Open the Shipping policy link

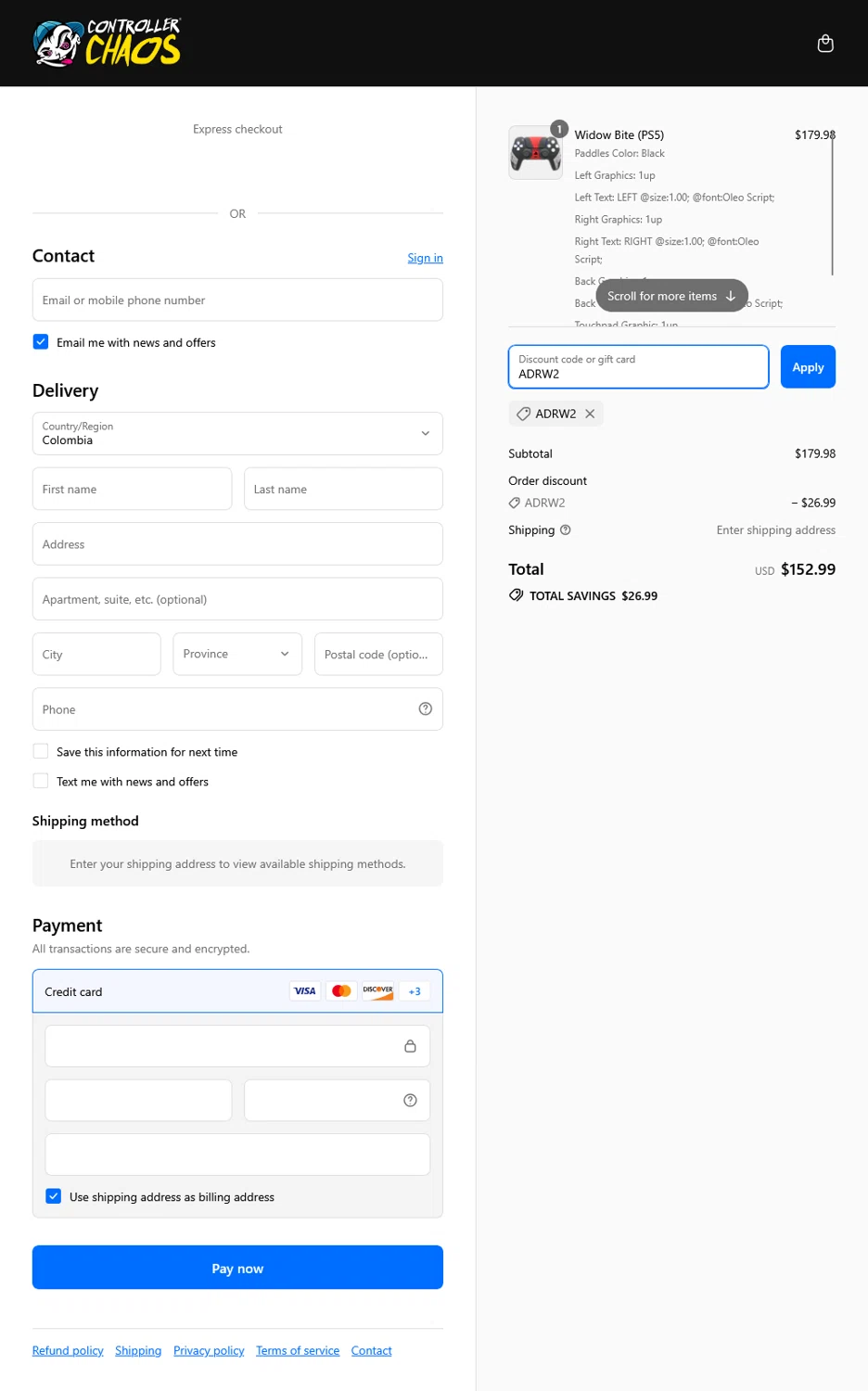(138, 1350)
